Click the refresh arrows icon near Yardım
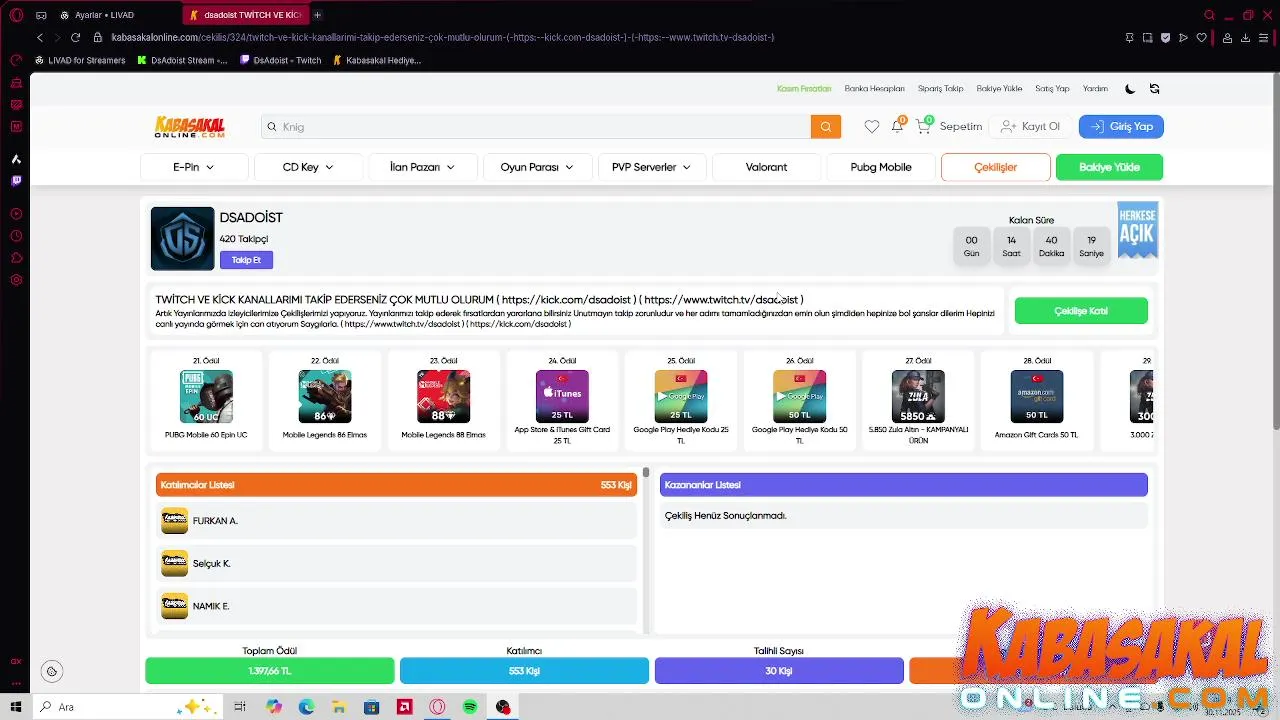 coord(1154,89)
